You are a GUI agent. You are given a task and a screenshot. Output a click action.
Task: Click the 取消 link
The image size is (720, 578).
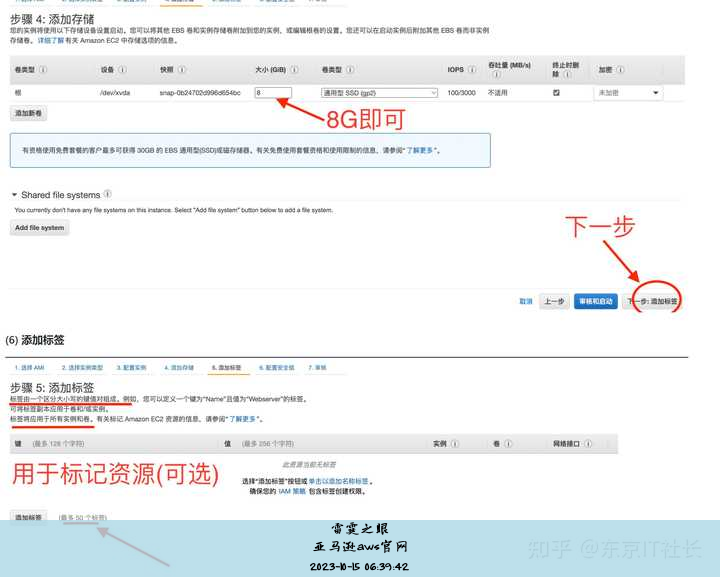(x=526, y=302)
